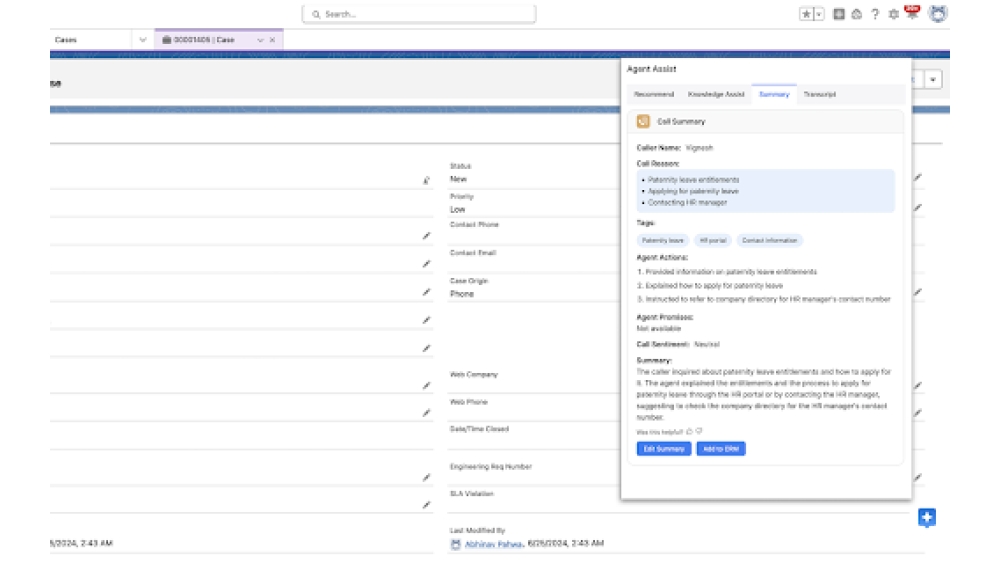The height and width of the screenshot is (563, 1000).
Task: Click the Contact information tag
Action: click(x=770, y=240)
